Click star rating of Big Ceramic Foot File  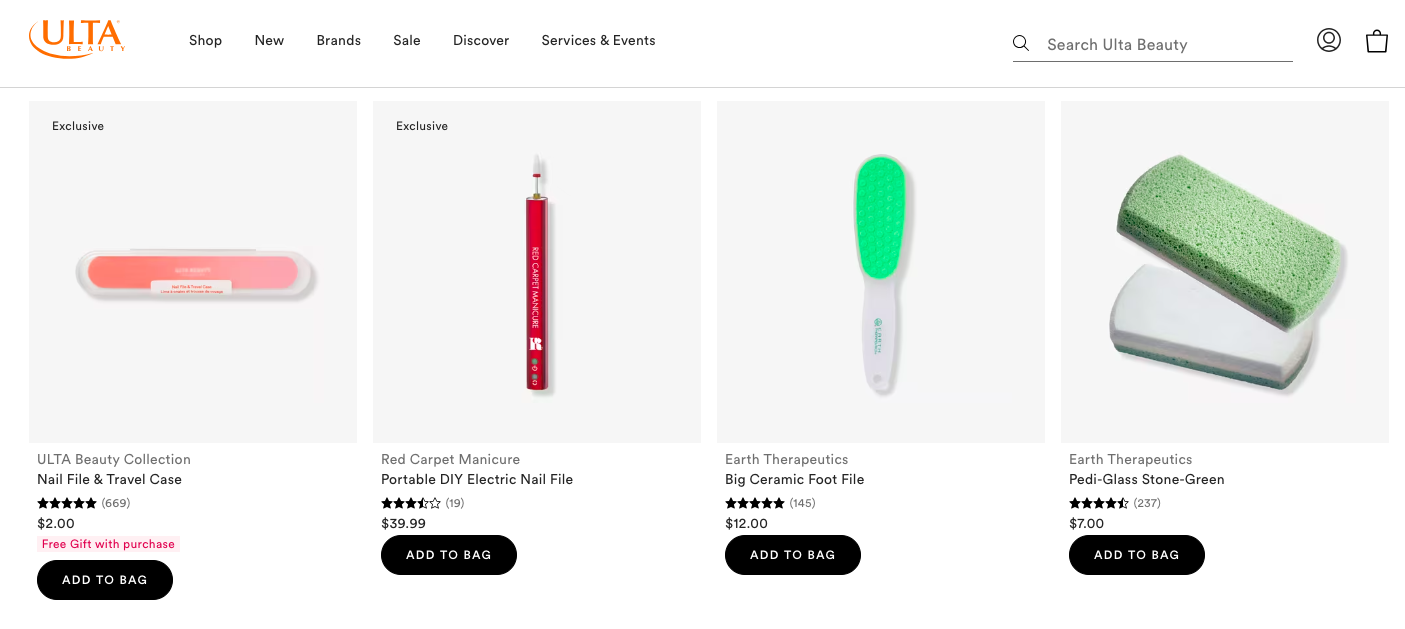point(755,503)
